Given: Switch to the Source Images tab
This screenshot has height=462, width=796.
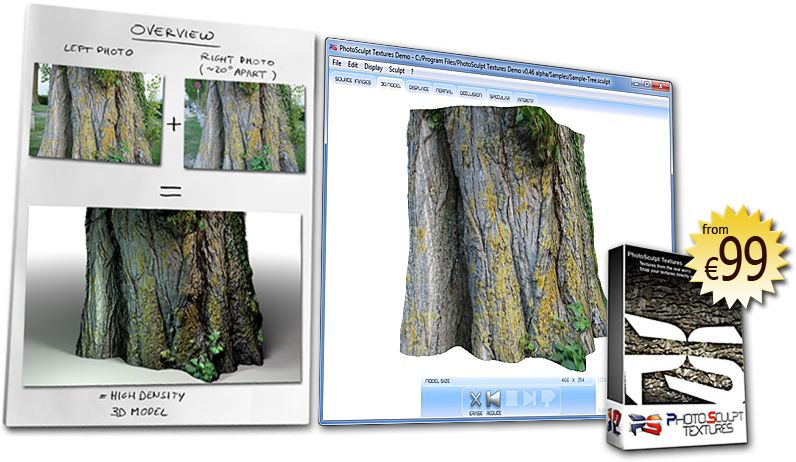Looking at the screenshot, I should click(353, 81).
